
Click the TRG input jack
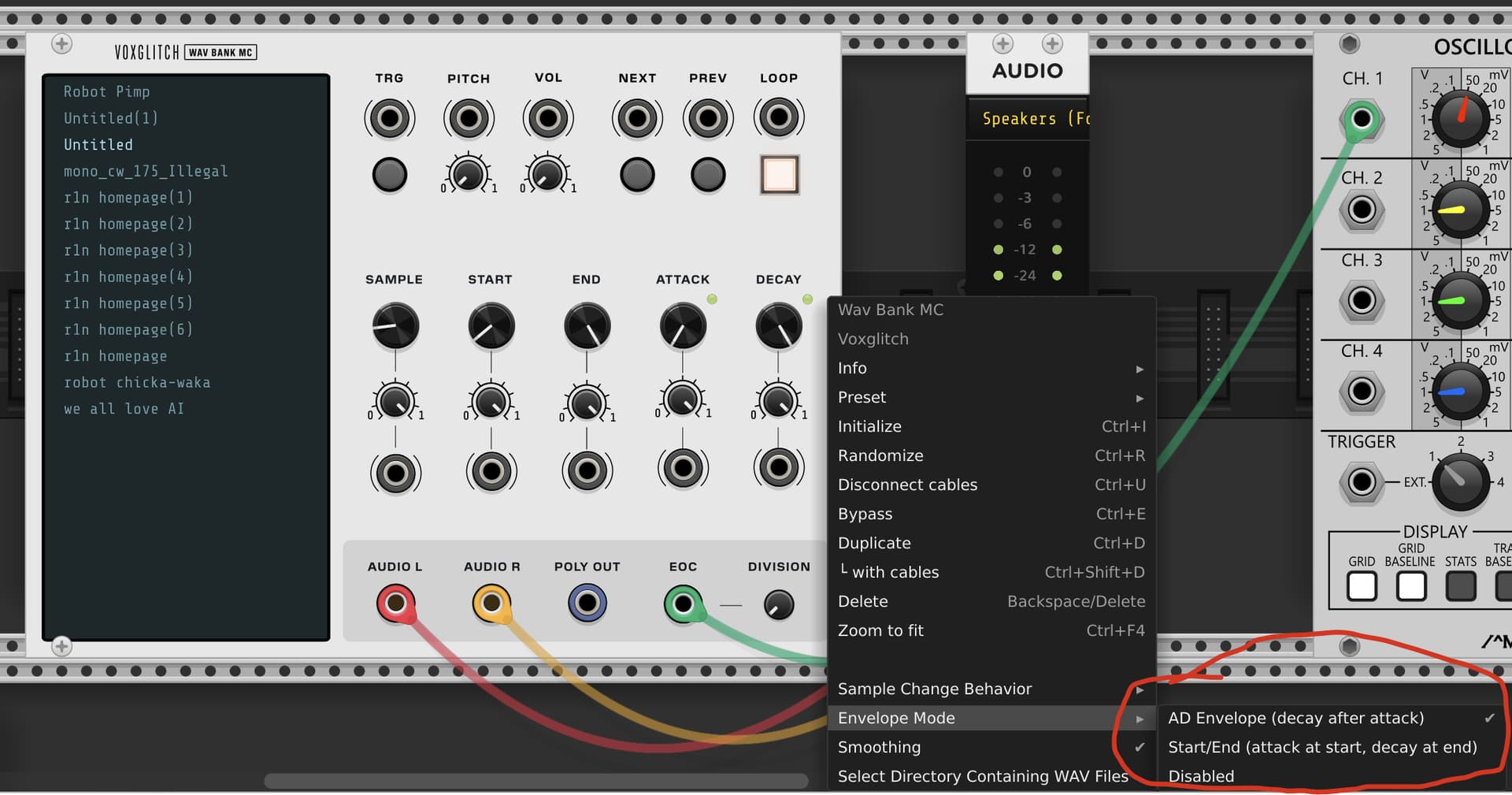(389, 118)
